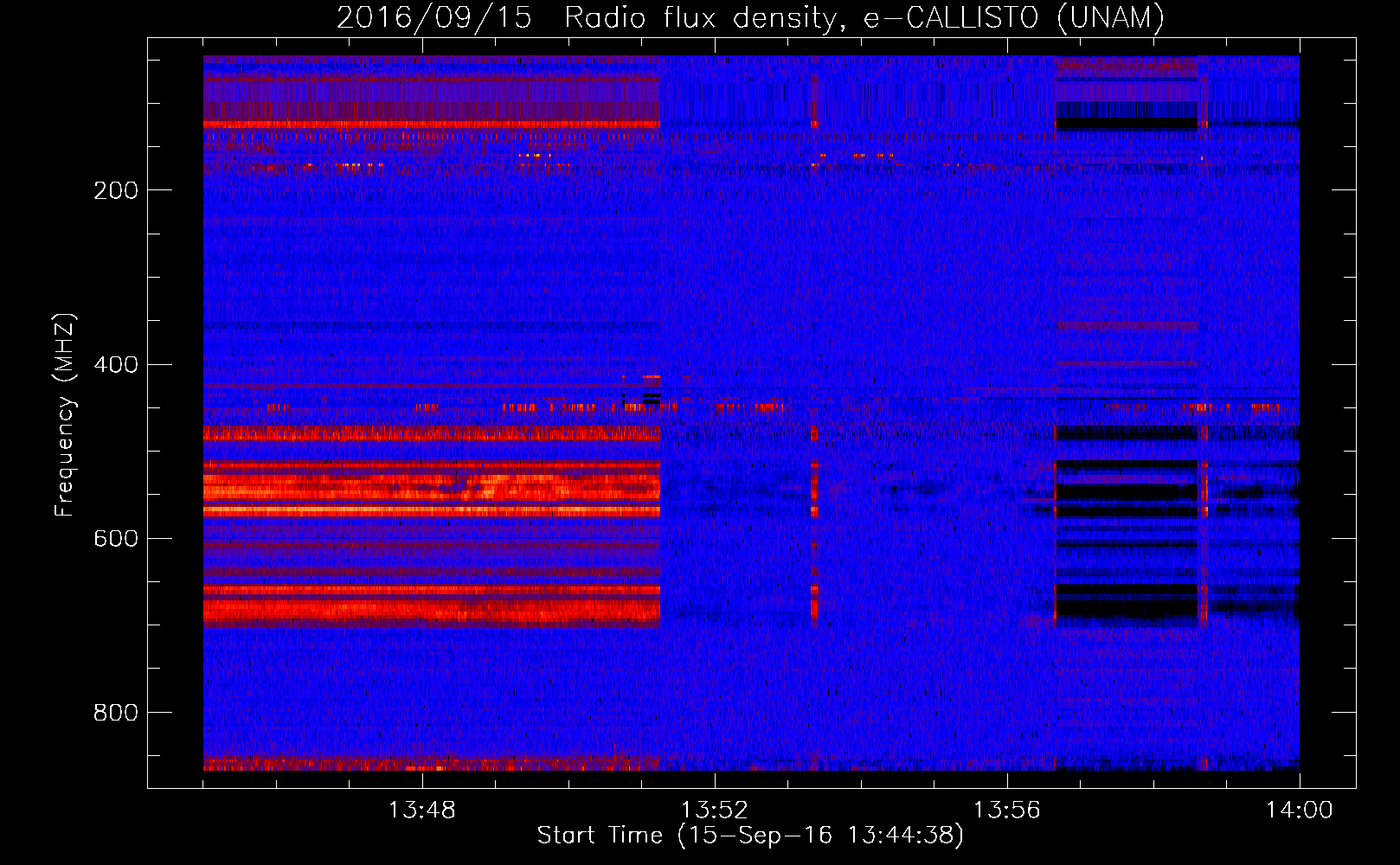The width and height of the screenshot is (1400, 865).
Task: Click the 13:52 time tick label
Action: pos(714,811)
